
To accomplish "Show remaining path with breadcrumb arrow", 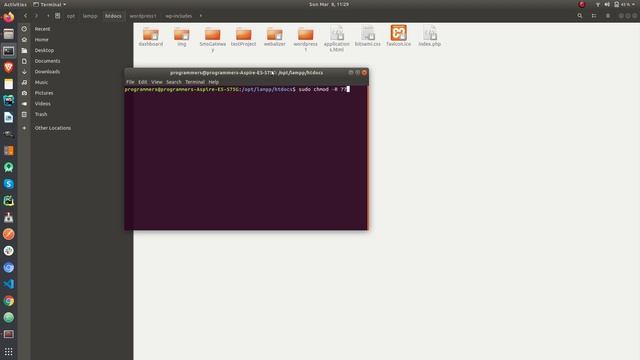I will (x=200, y=16).
